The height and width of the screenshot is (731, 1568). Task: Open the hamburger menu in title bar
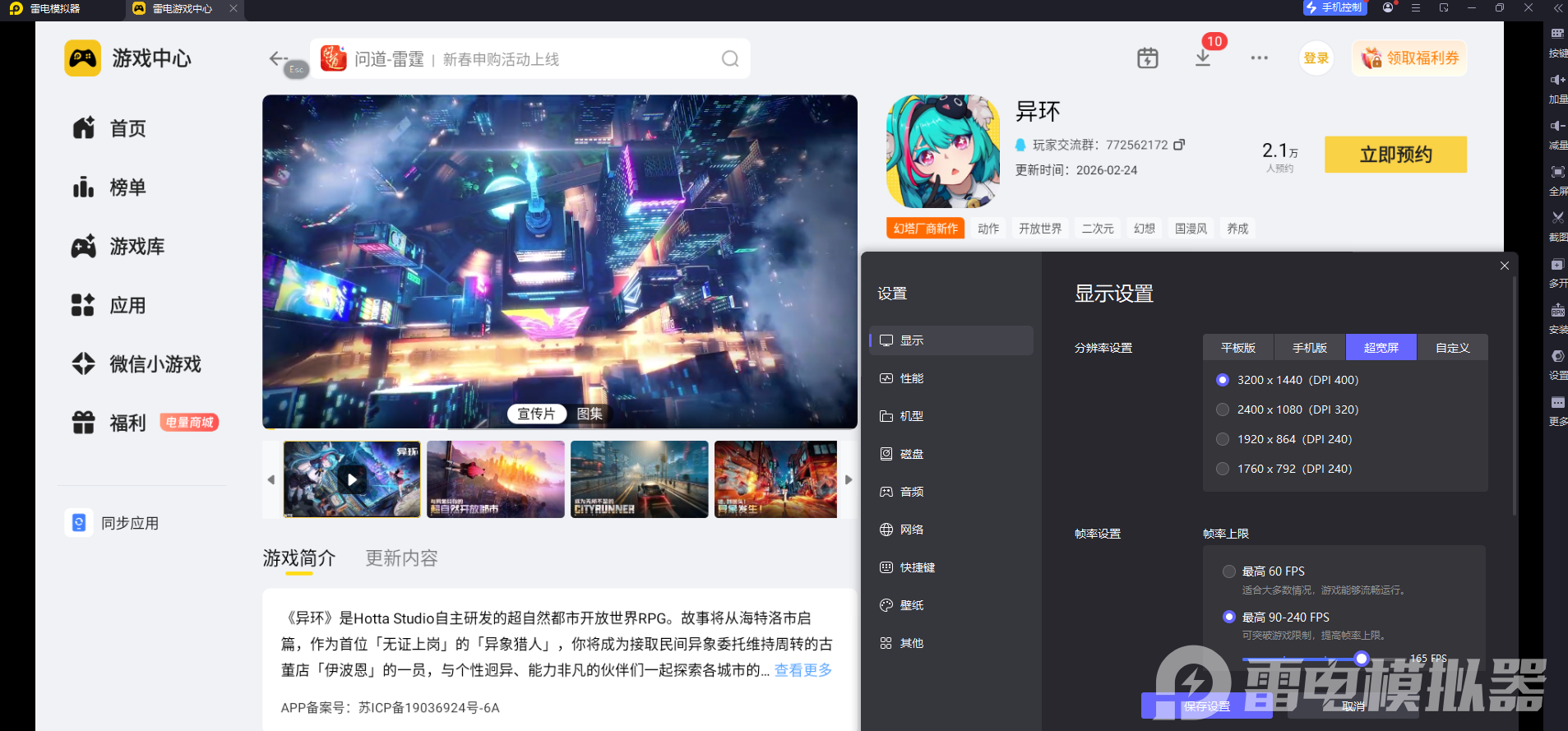point(1416,7)
